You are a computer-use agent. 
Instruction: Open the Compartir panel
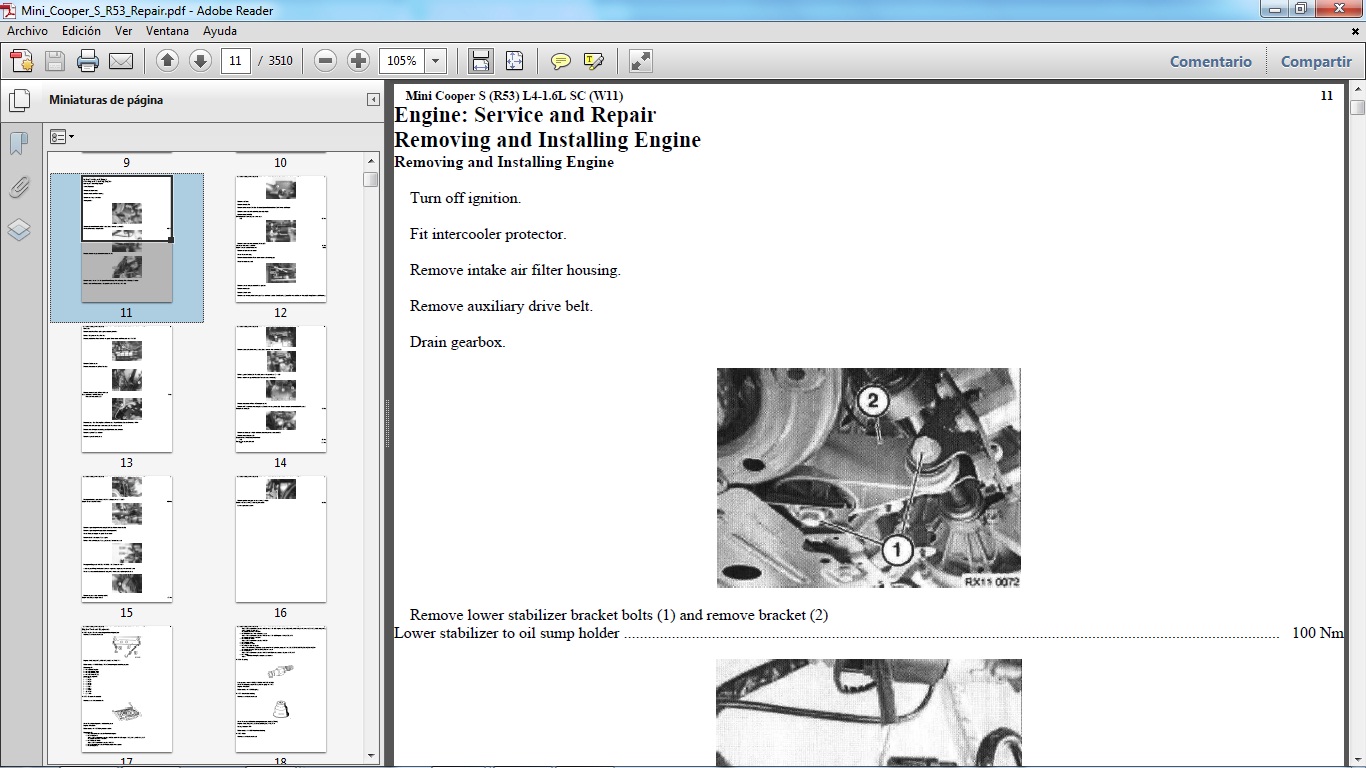[x=1316, y=61]
